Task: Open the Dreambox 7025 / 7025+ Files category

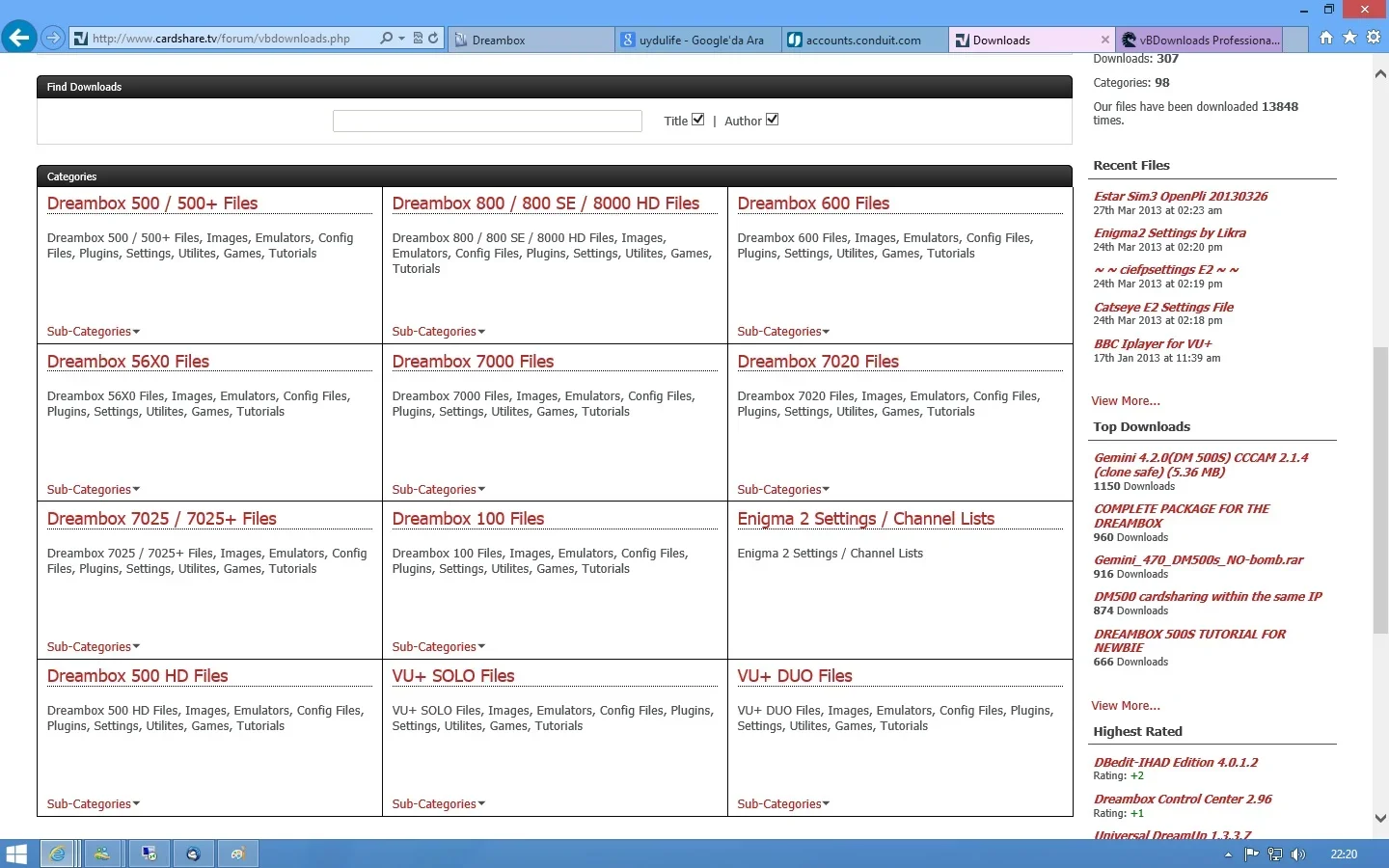Action: tap(162, 519)
